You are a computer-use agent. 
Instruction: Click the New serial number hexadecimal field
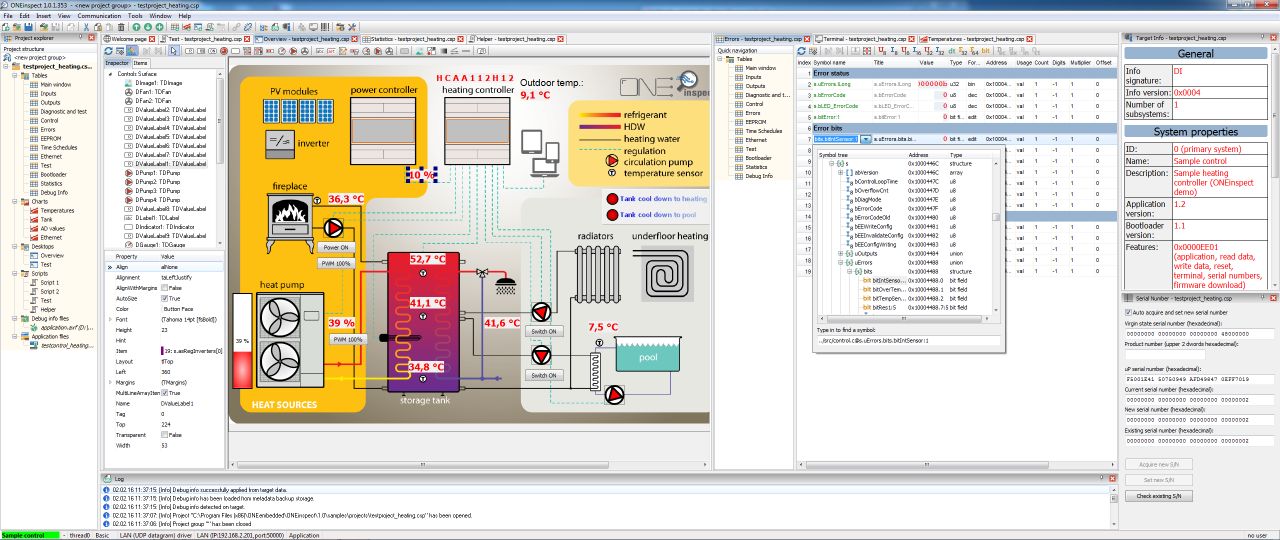(1199, 420)
